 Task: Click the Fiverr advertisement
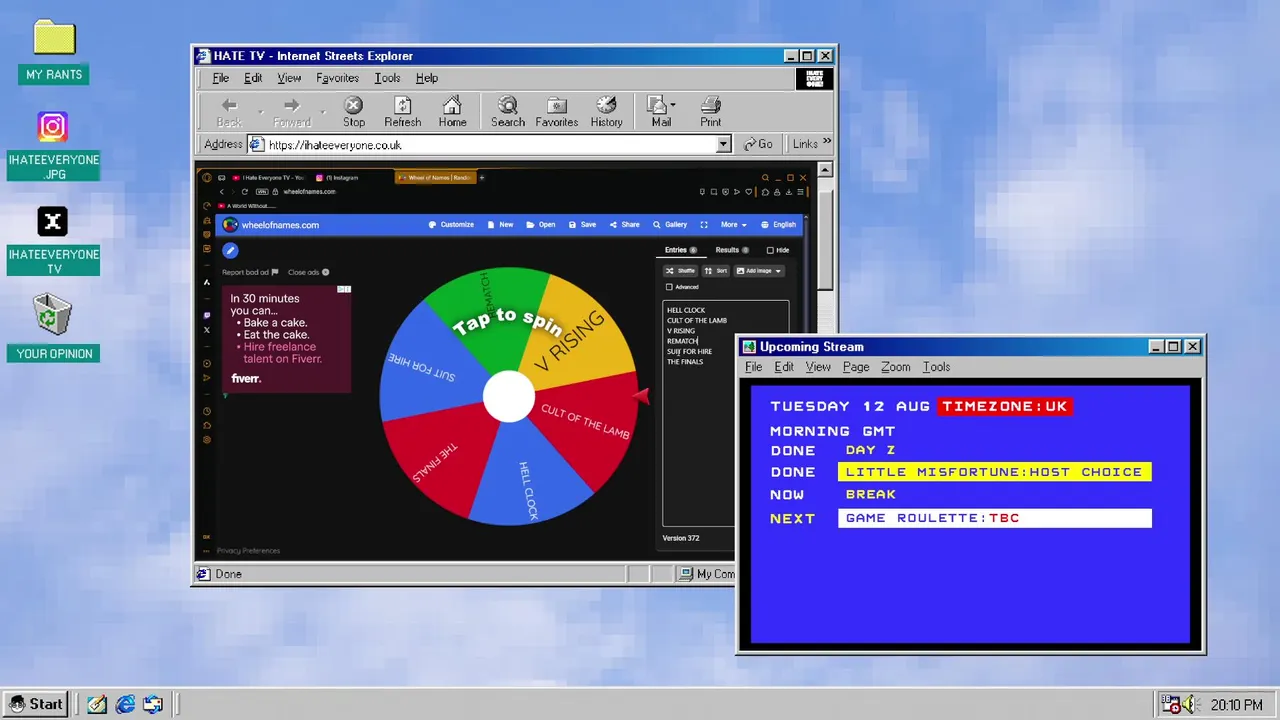click(x=286, y=338)
